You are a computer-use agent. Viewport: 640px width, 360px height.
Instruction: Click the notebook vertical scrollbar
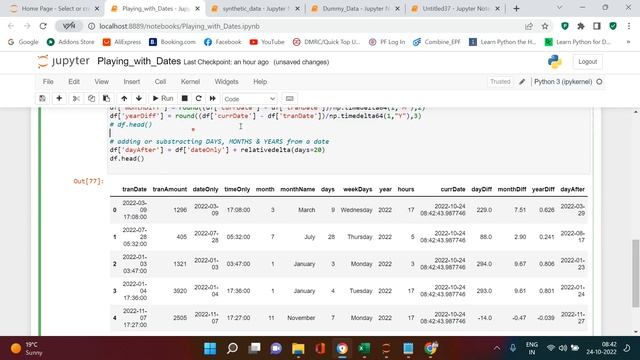click(636, 273)
